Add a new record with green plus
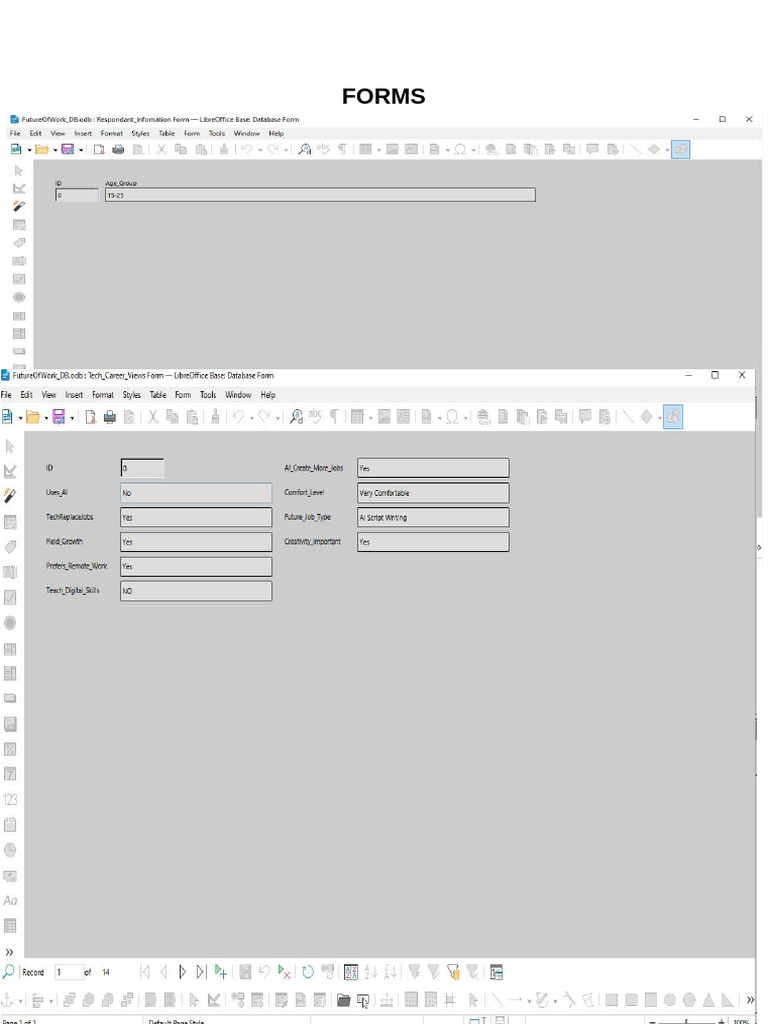This screenshot has height=1024, width=768. pos(221,972)
